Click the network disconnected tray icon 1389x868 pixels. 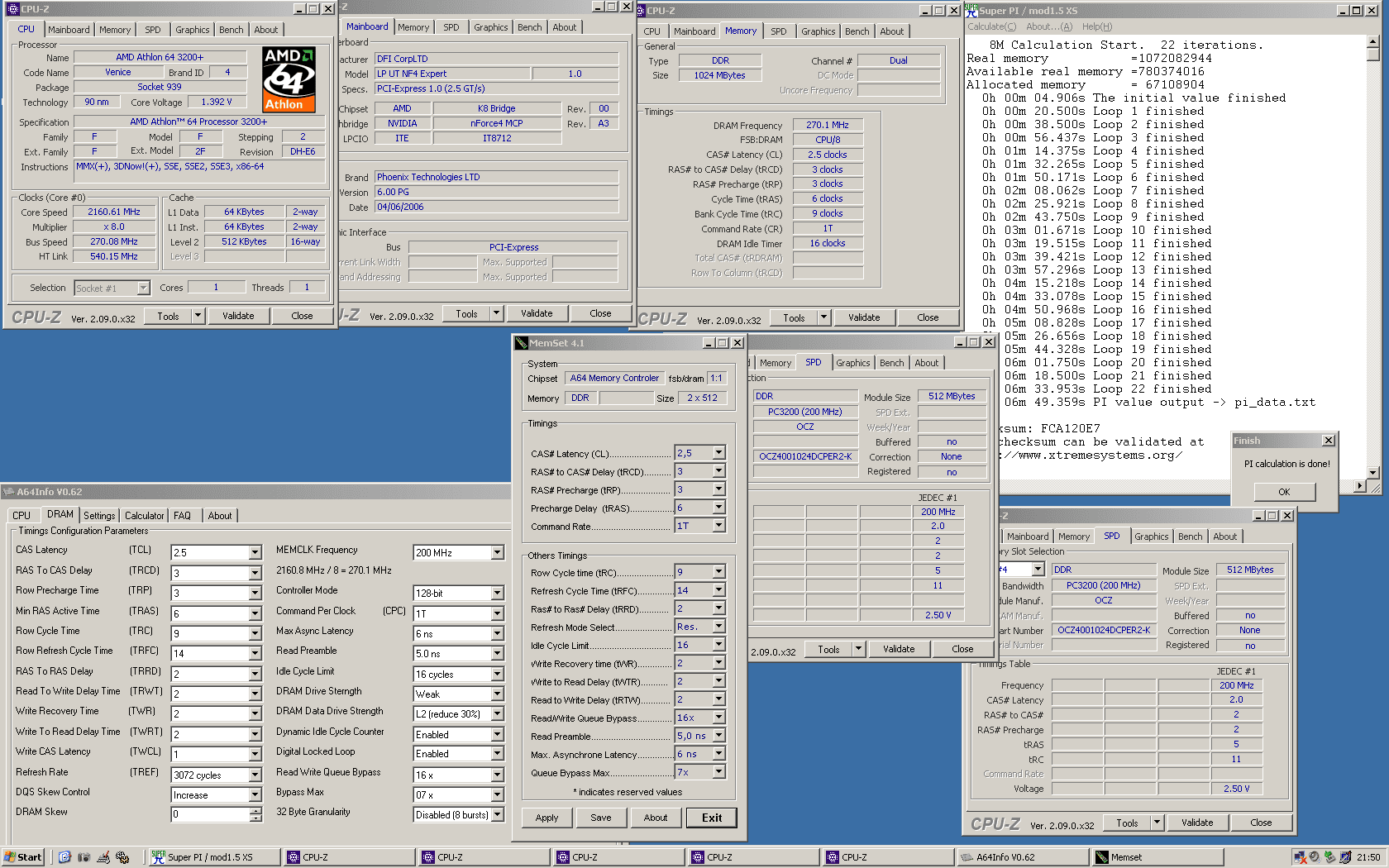coord(1300,857)
